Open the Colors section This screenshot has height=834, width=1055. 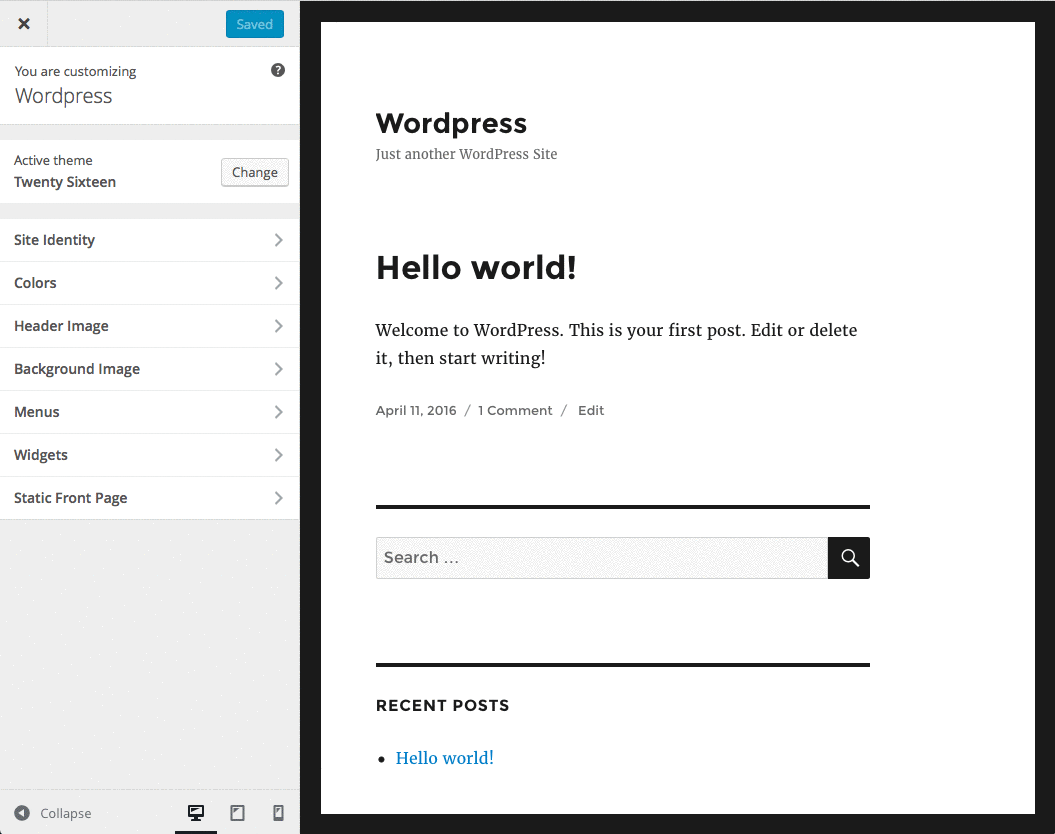(149, 283)
